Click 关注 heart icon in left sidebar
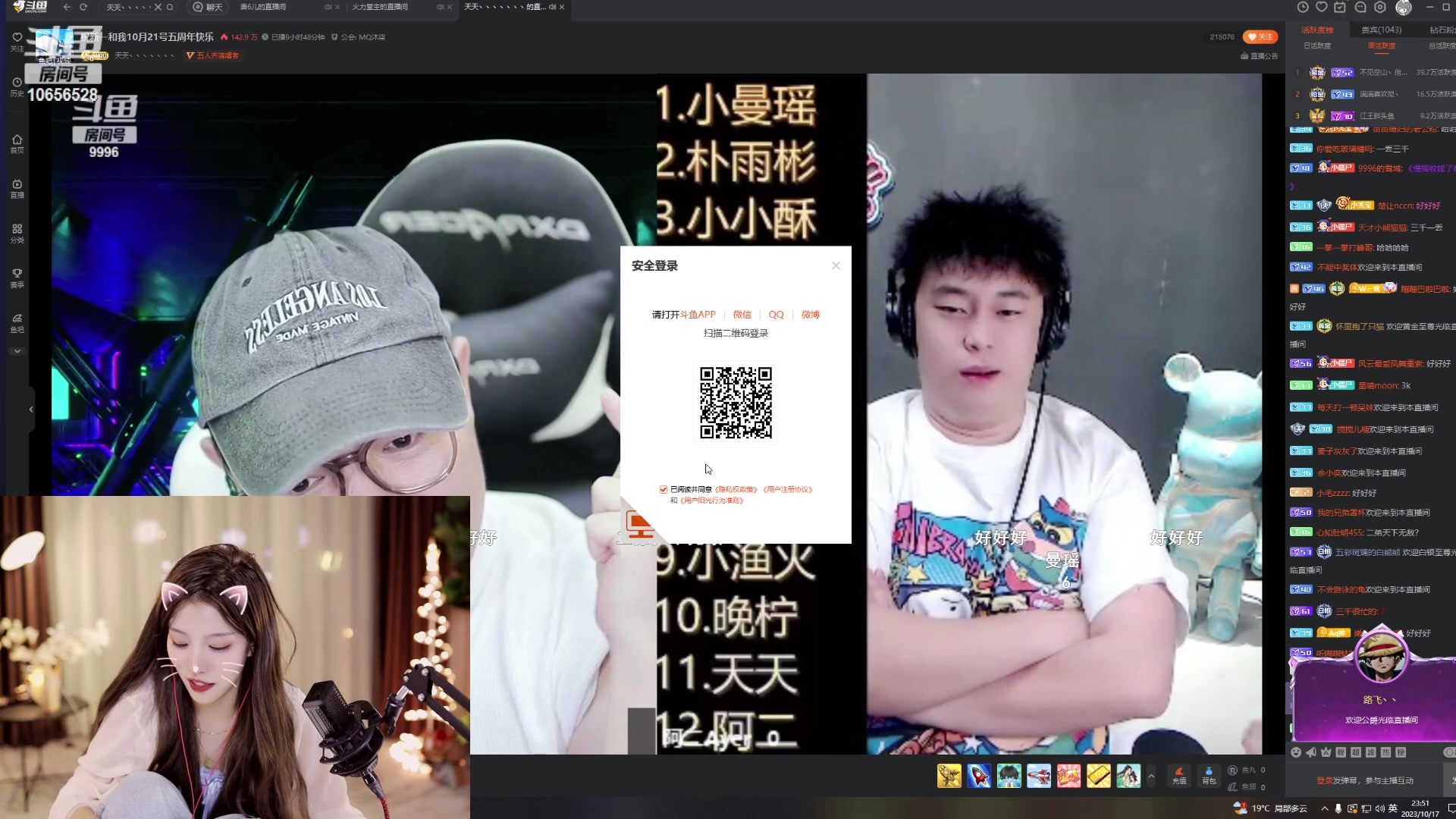 point(17,41)
